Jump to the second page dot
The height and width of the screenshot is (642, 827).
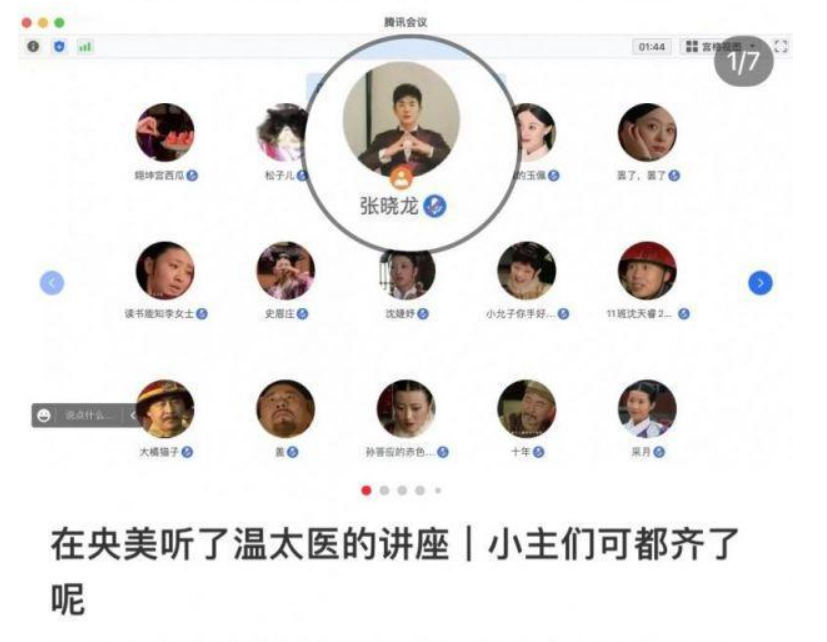[x=384, y=491]
